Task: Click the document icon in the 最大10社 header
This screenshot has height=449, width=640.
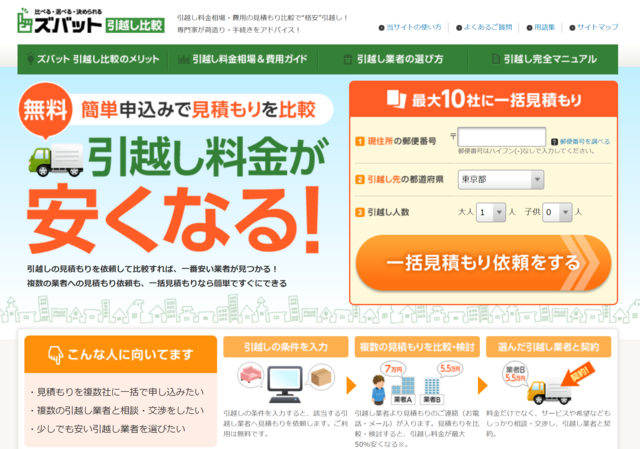Action: 397,100
